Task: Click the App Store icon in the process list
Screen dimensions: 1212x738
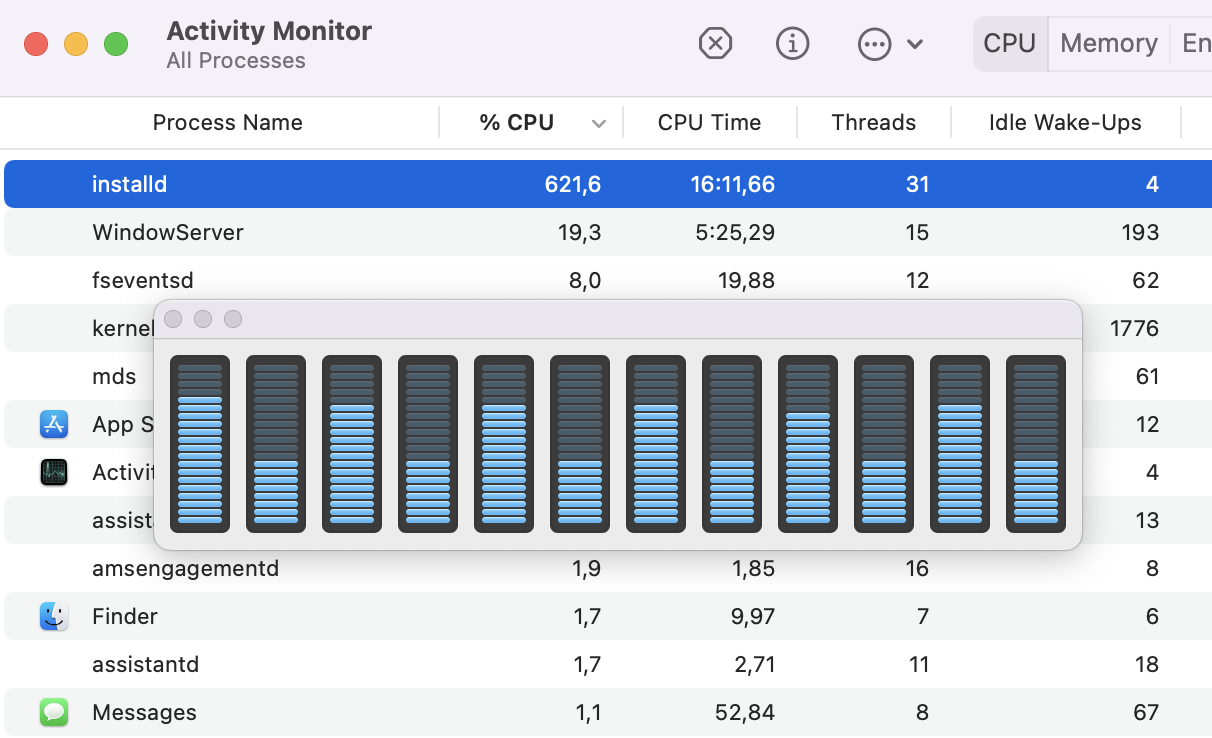Action: 54,424
